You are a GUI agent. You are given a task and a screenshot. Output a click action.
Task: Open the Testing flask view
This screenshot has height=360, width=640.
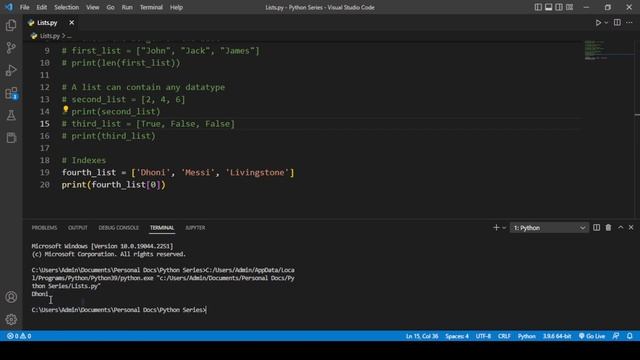[x=11, y=116]
